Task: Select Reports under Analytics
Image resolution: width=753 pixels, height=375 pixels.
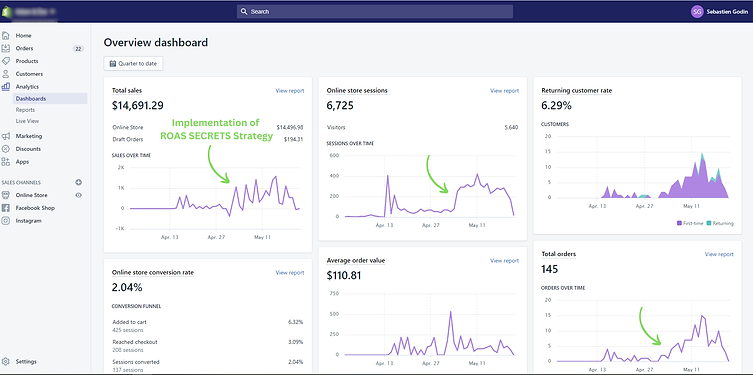Action: (x=25, y=110)
